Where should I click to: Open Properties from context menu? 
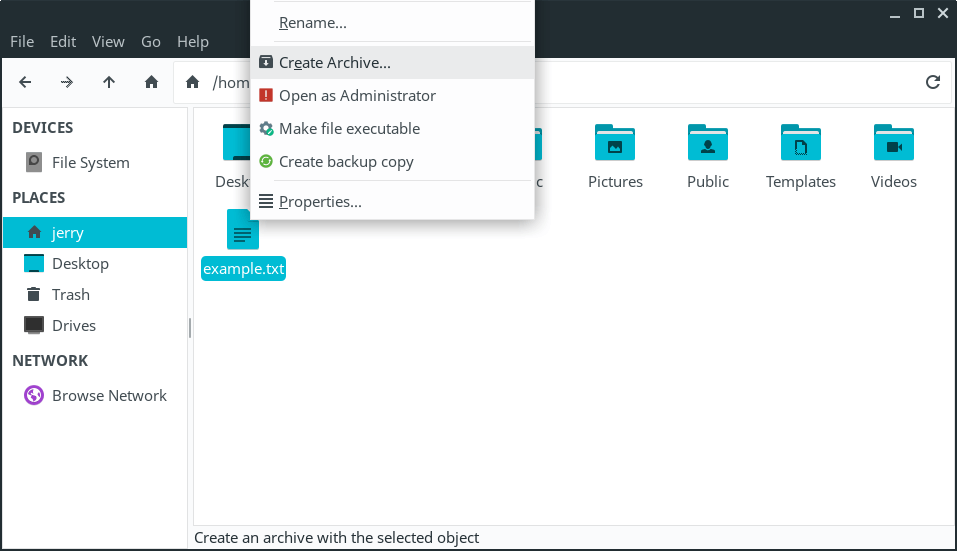(320, 202)
